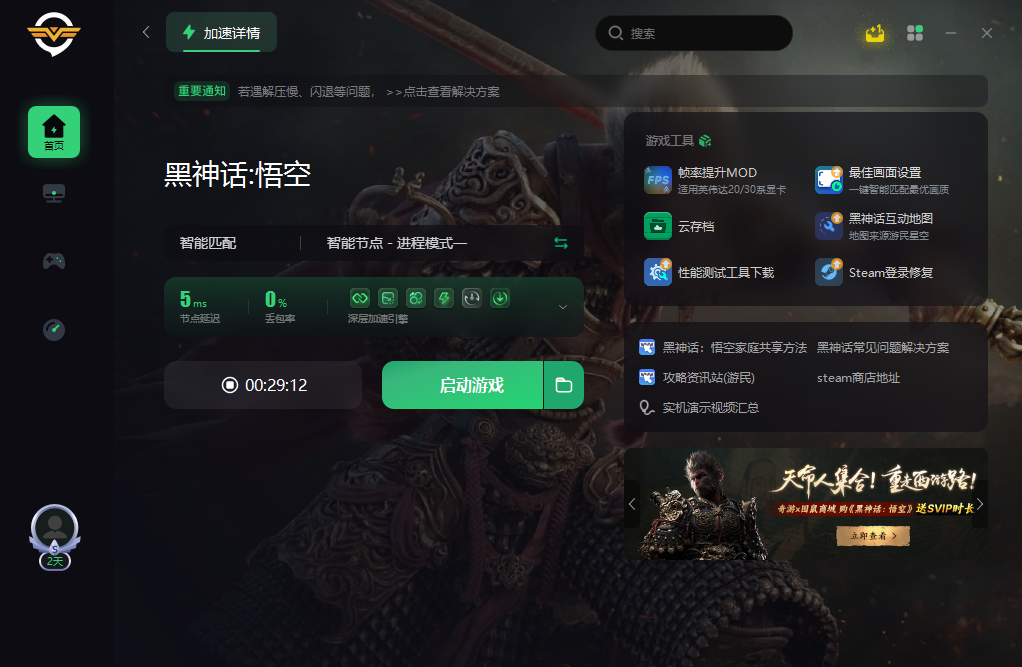Open game folder beside 启动游戏 button
1022x667 pixels.
click(564, 385)
